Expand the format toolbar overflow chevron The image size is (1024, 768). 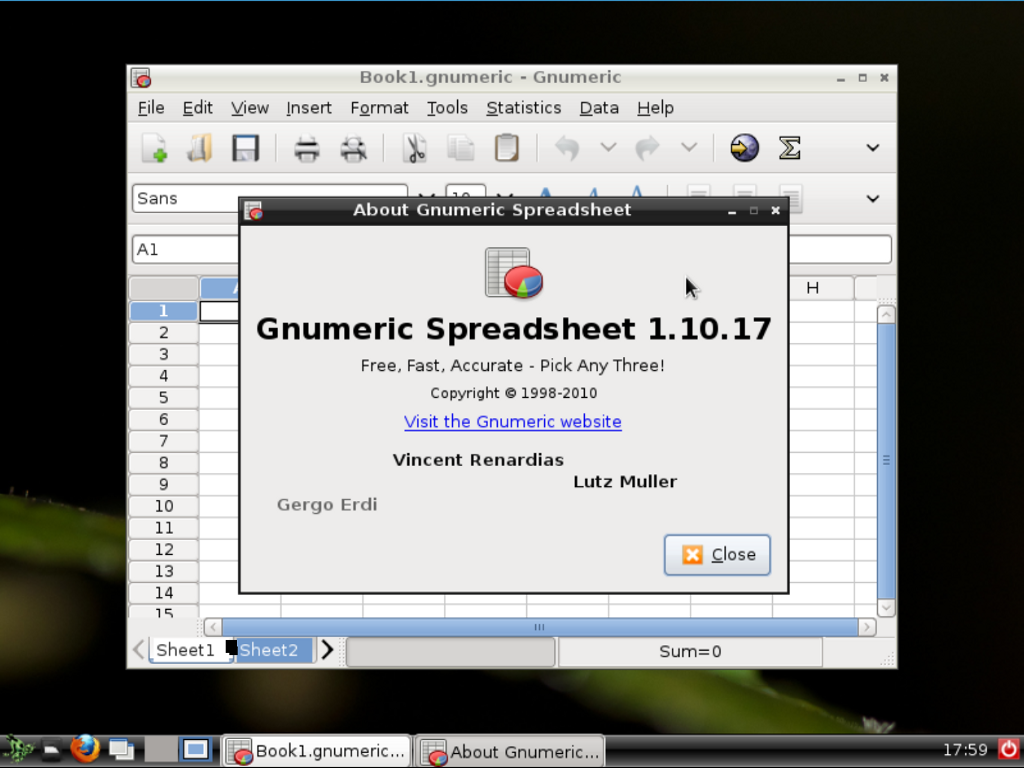click(x=872, y=199)
